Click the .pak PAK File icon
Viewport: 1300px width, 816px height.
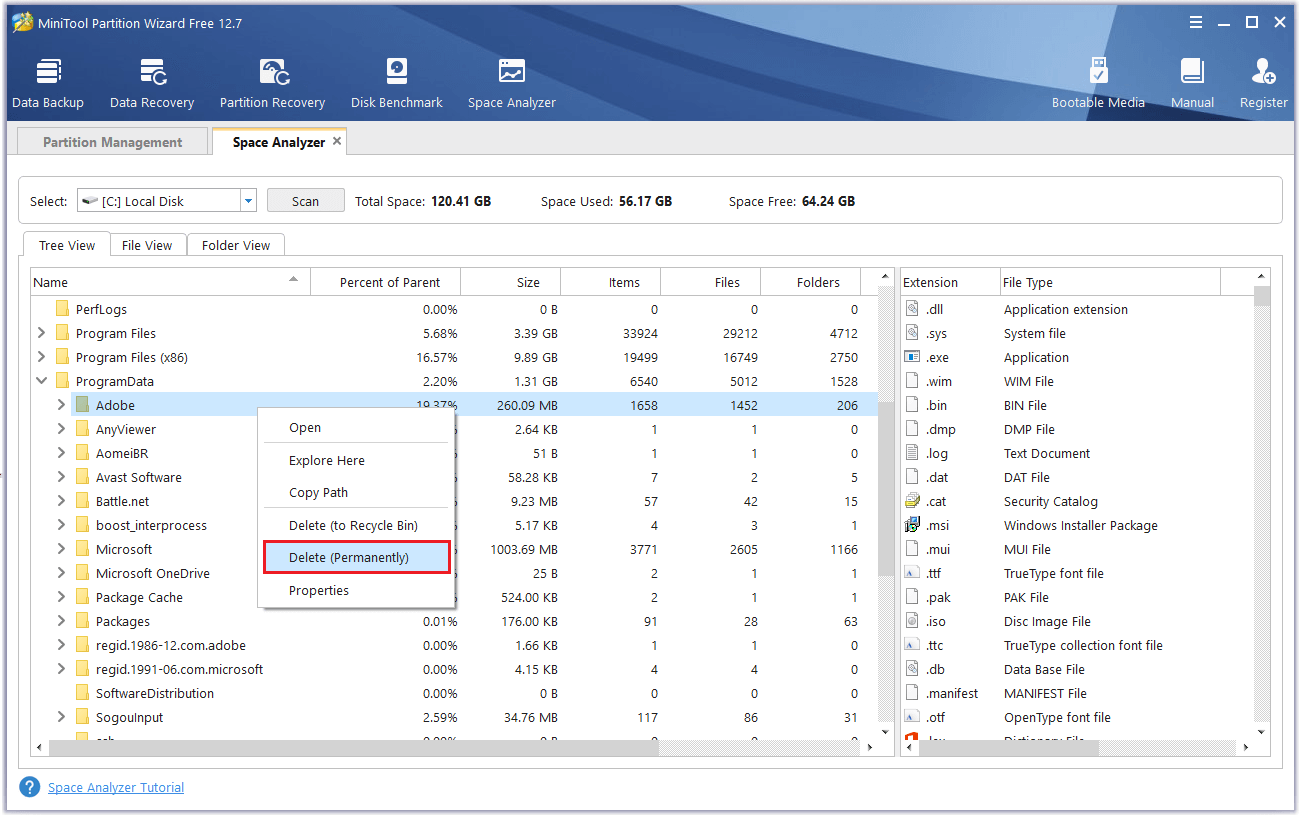(911, 597)
